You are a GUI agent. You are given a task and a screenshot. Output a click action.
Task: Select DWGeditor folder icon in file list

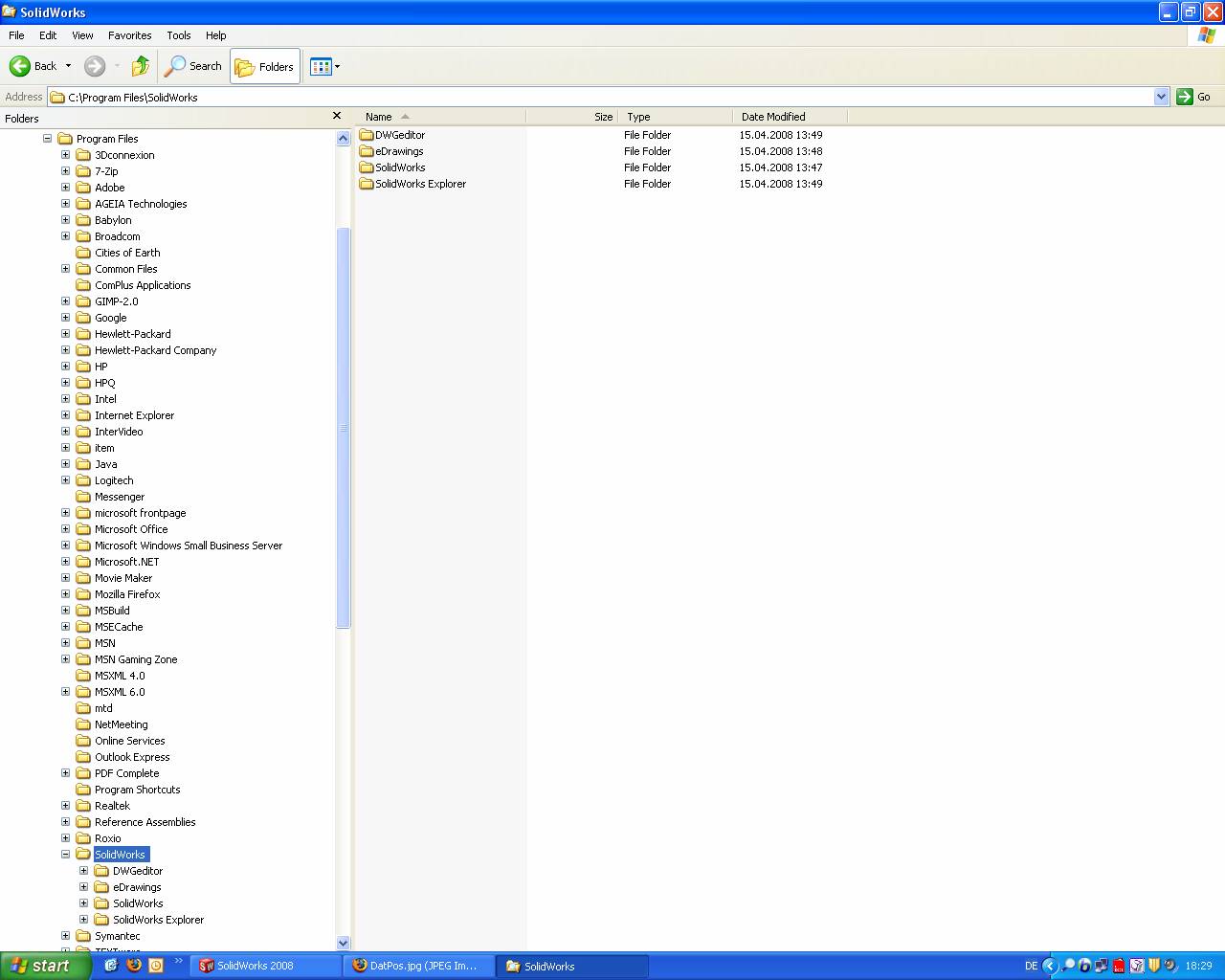tap(367, 135)
